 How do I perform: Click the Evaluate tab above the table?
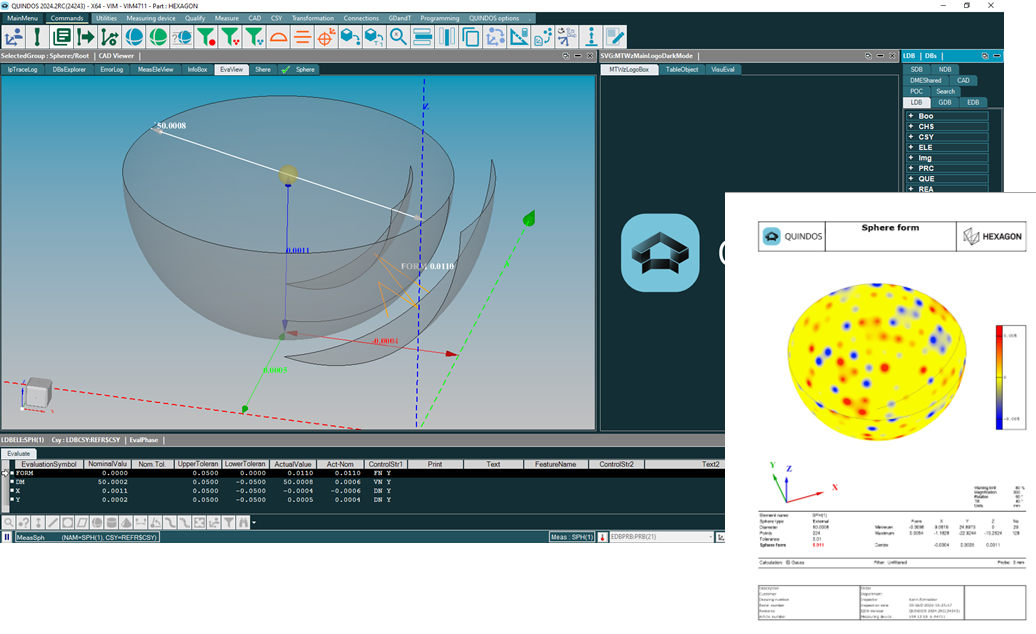pyautogui.click(x=18, y=454)
